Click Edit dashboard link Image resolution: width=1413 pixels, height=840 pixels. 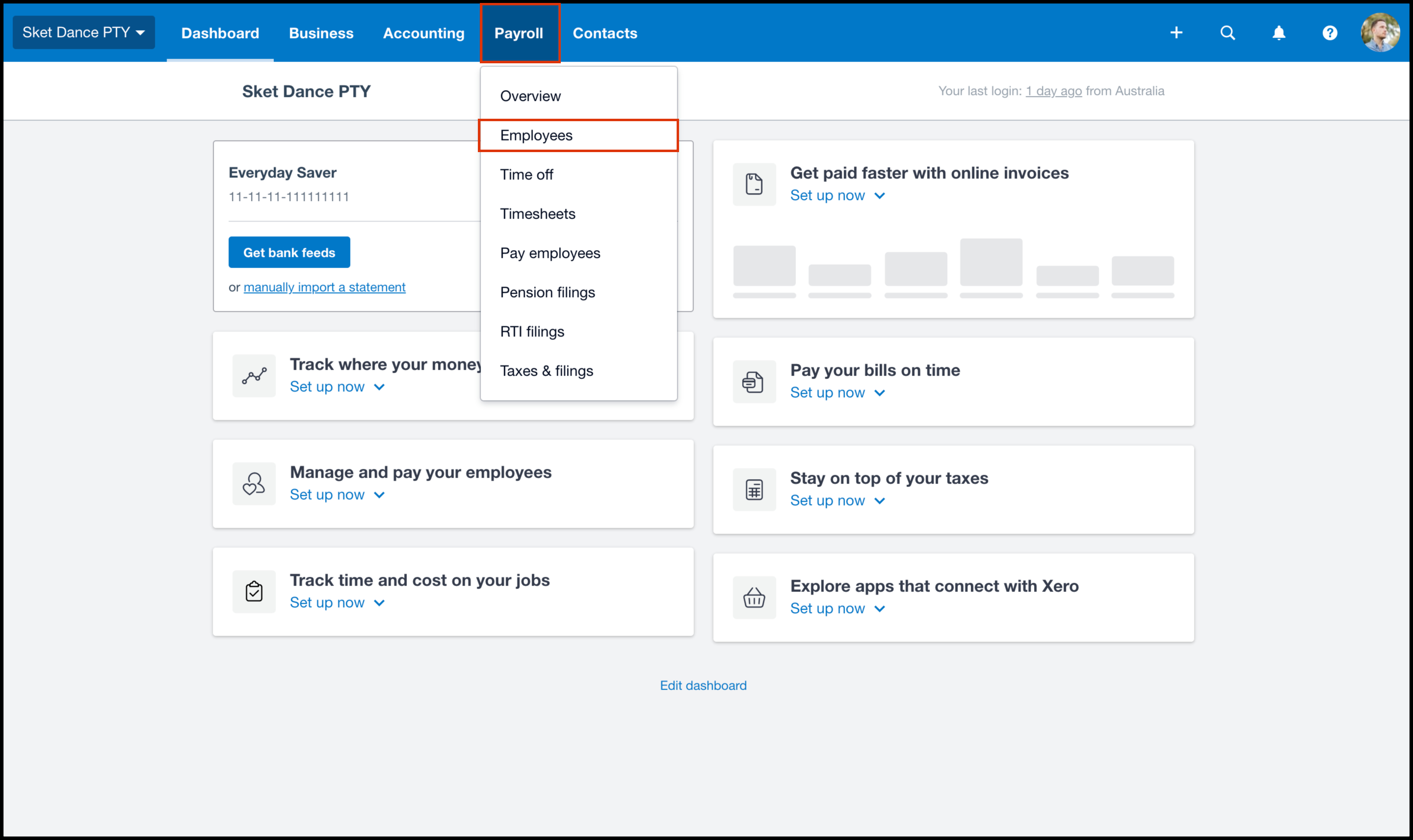point(703,685)
